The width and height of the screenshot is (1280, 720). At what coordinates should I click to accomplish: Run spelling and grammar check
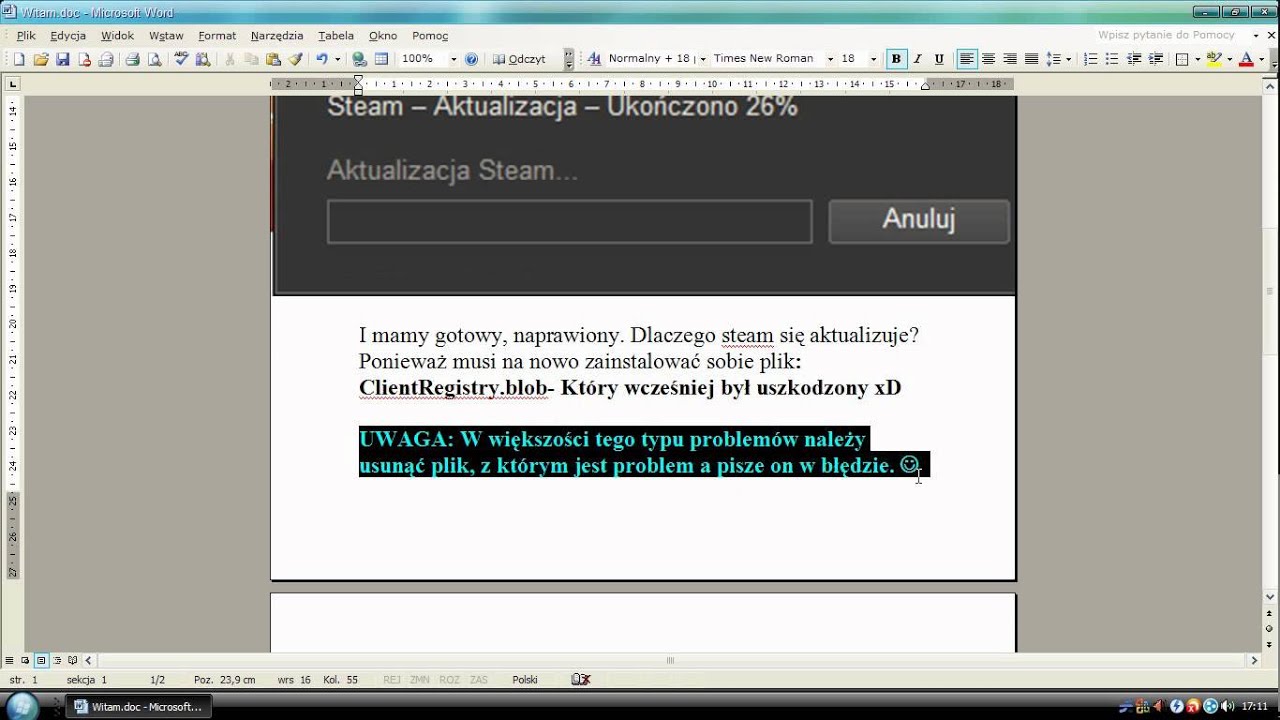pyautogui.click(x=181, y=59)
